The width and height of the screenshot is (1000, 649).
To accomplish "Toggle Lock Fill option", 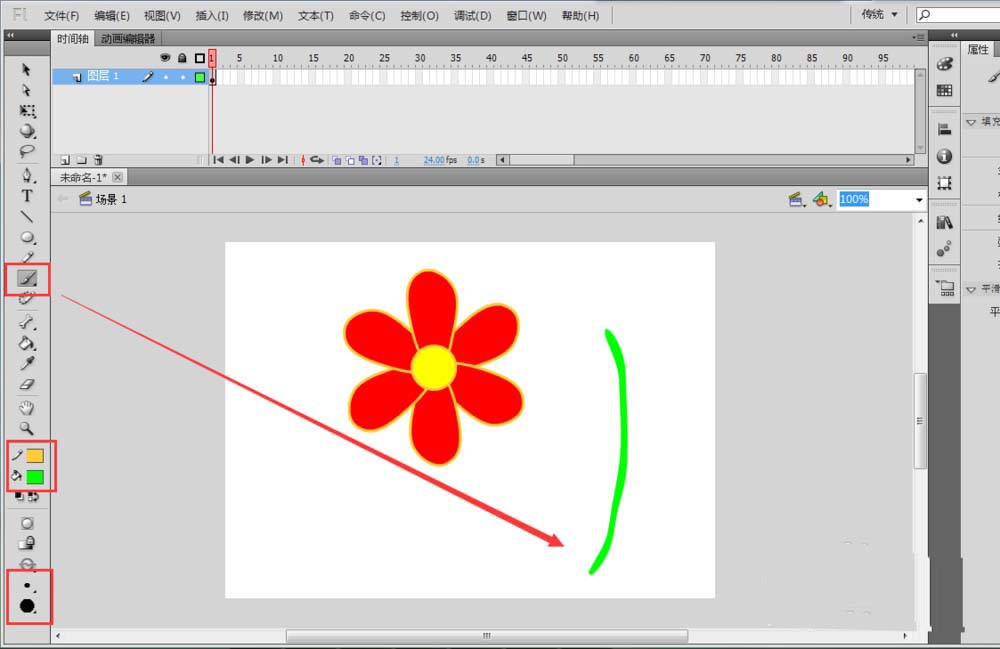I will click(x=27, y=543).
